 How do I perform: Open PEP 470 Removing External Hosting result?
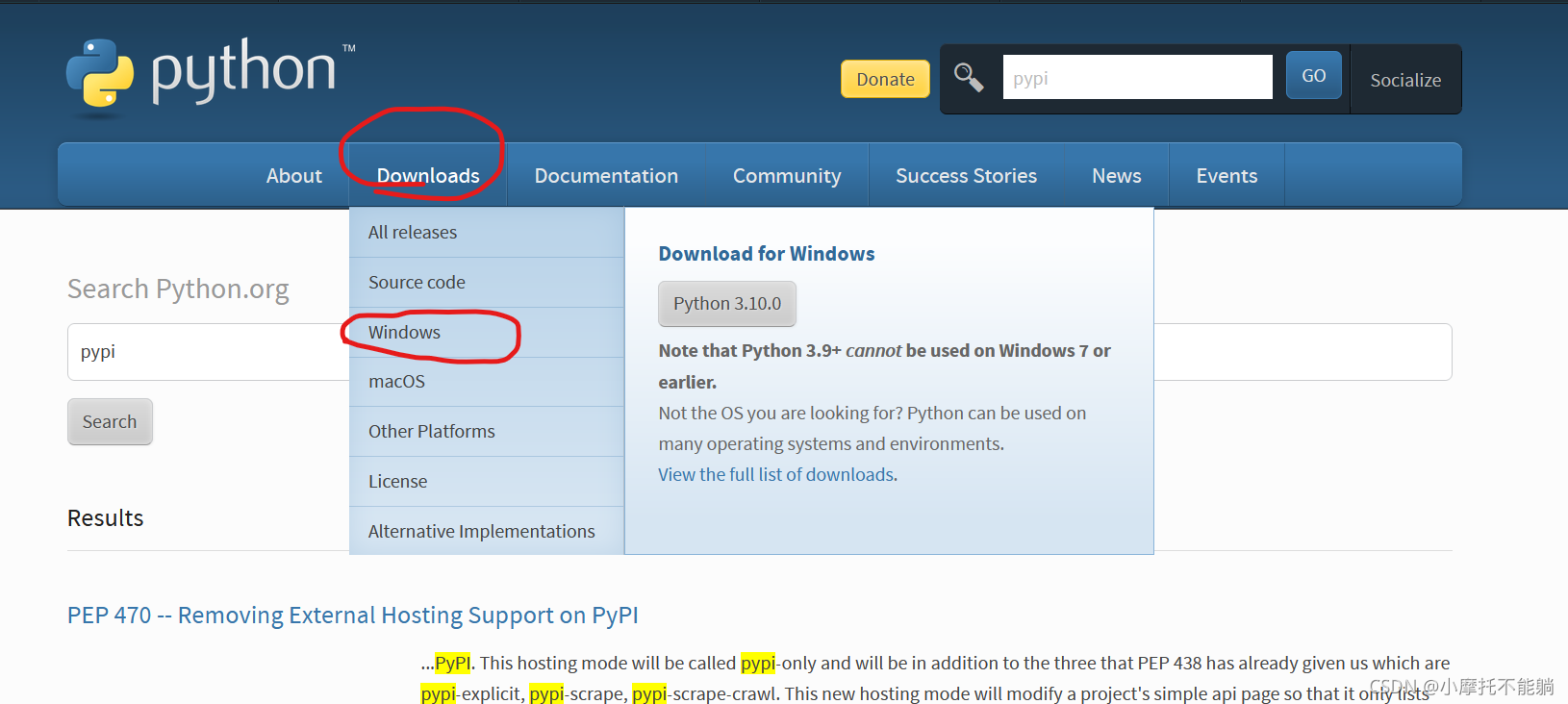353,616
